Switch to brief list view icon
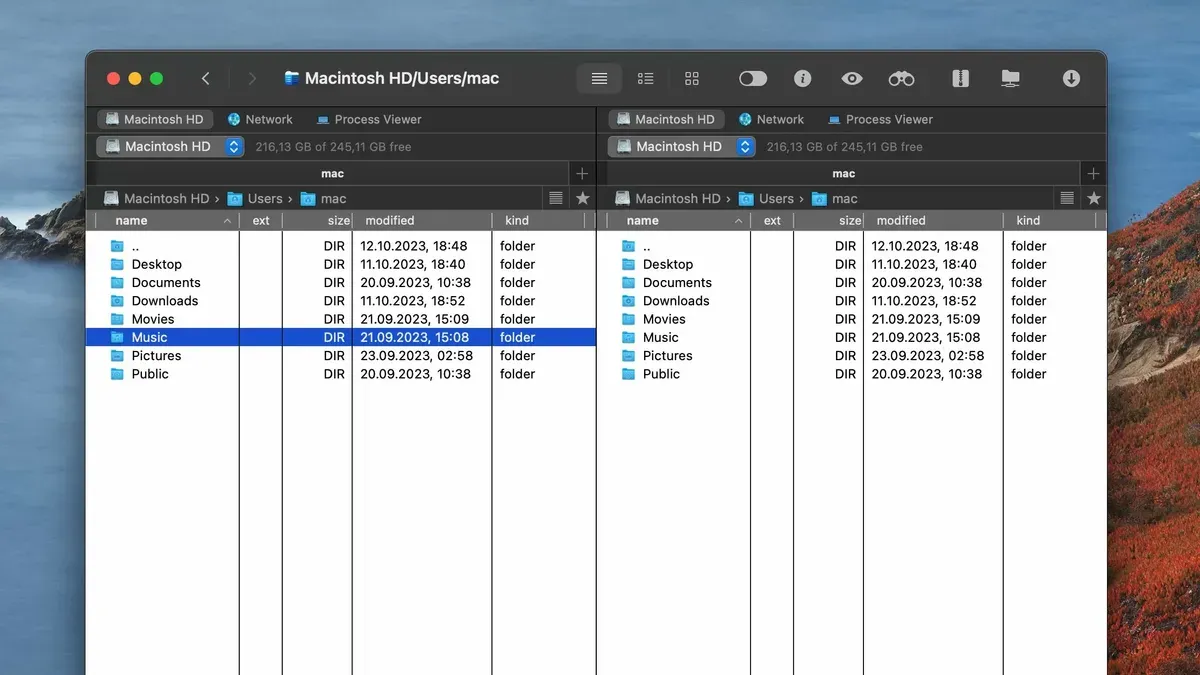 (646, 78)
